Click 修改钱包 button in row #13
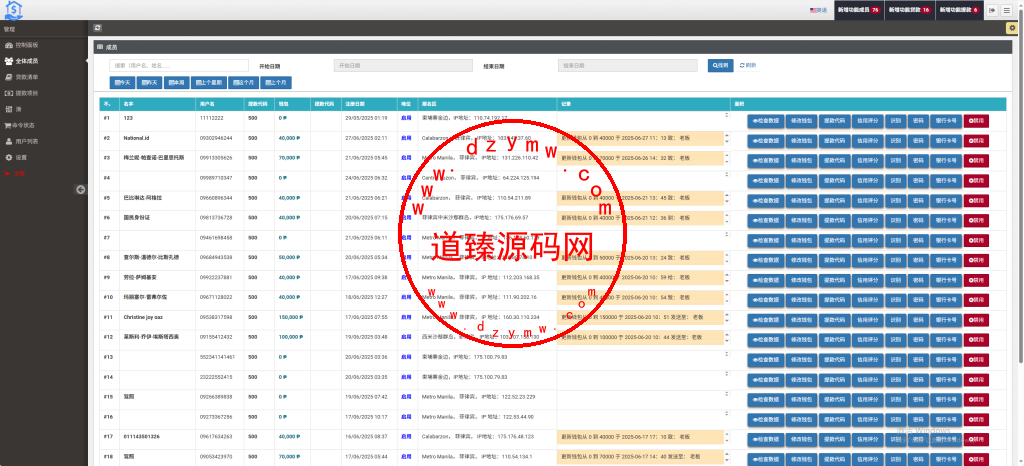1024x466 pixels. tap(799, 360)
